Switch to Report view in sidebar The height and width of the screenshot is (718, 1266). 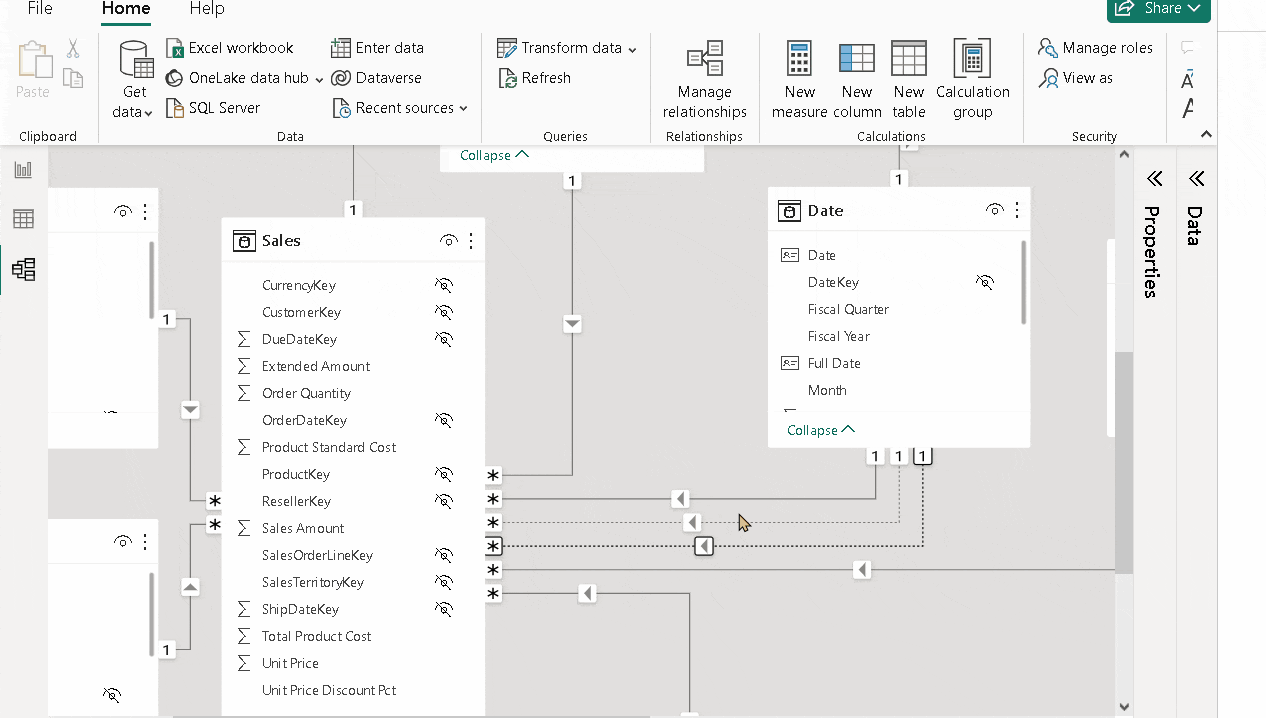click(x=23, y=170)
